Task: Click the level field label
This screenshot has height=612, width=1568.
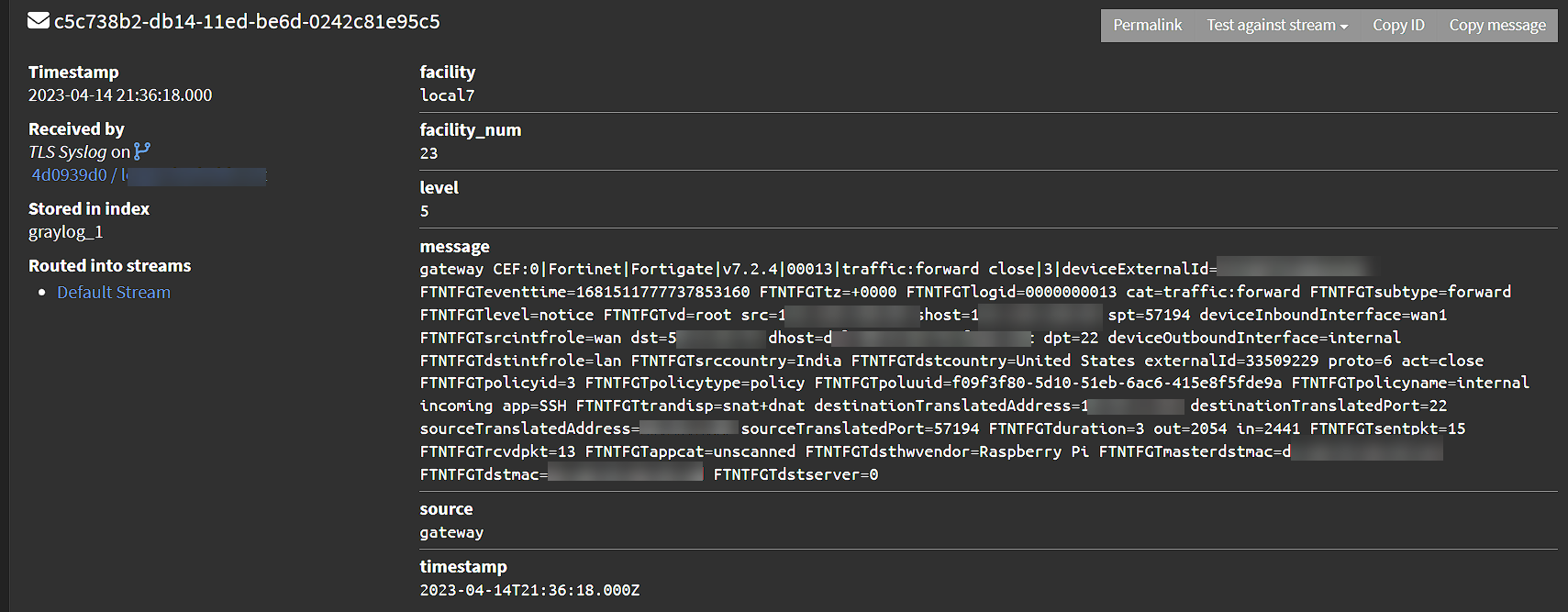Action: click(x=439, y=187)
